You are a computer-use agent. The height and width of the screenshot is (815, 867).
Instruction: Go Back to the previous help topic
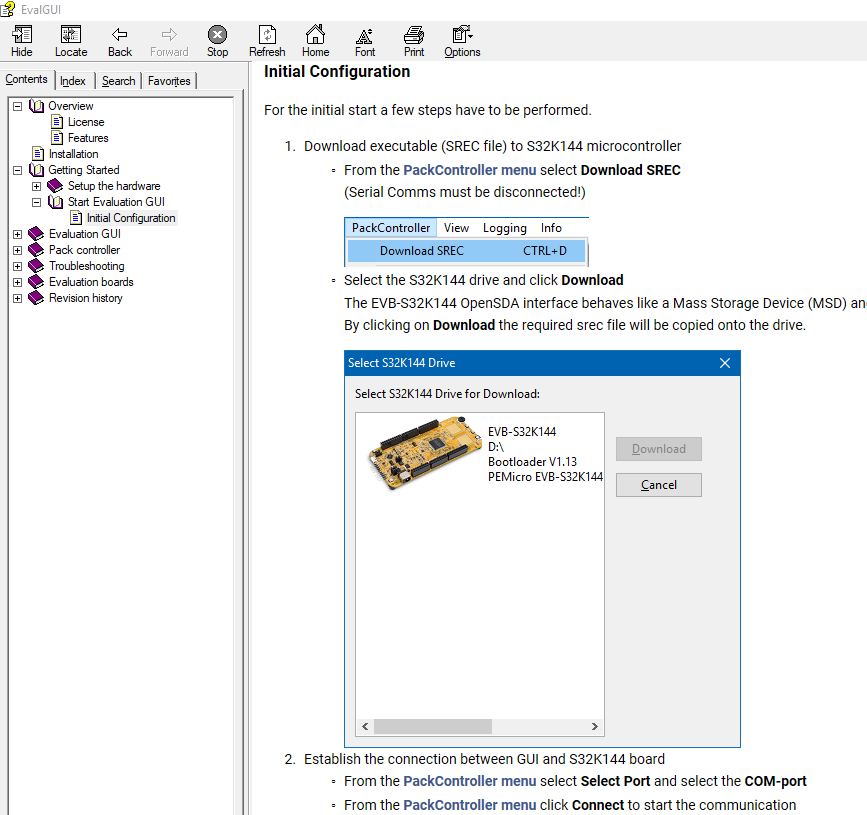119,41
